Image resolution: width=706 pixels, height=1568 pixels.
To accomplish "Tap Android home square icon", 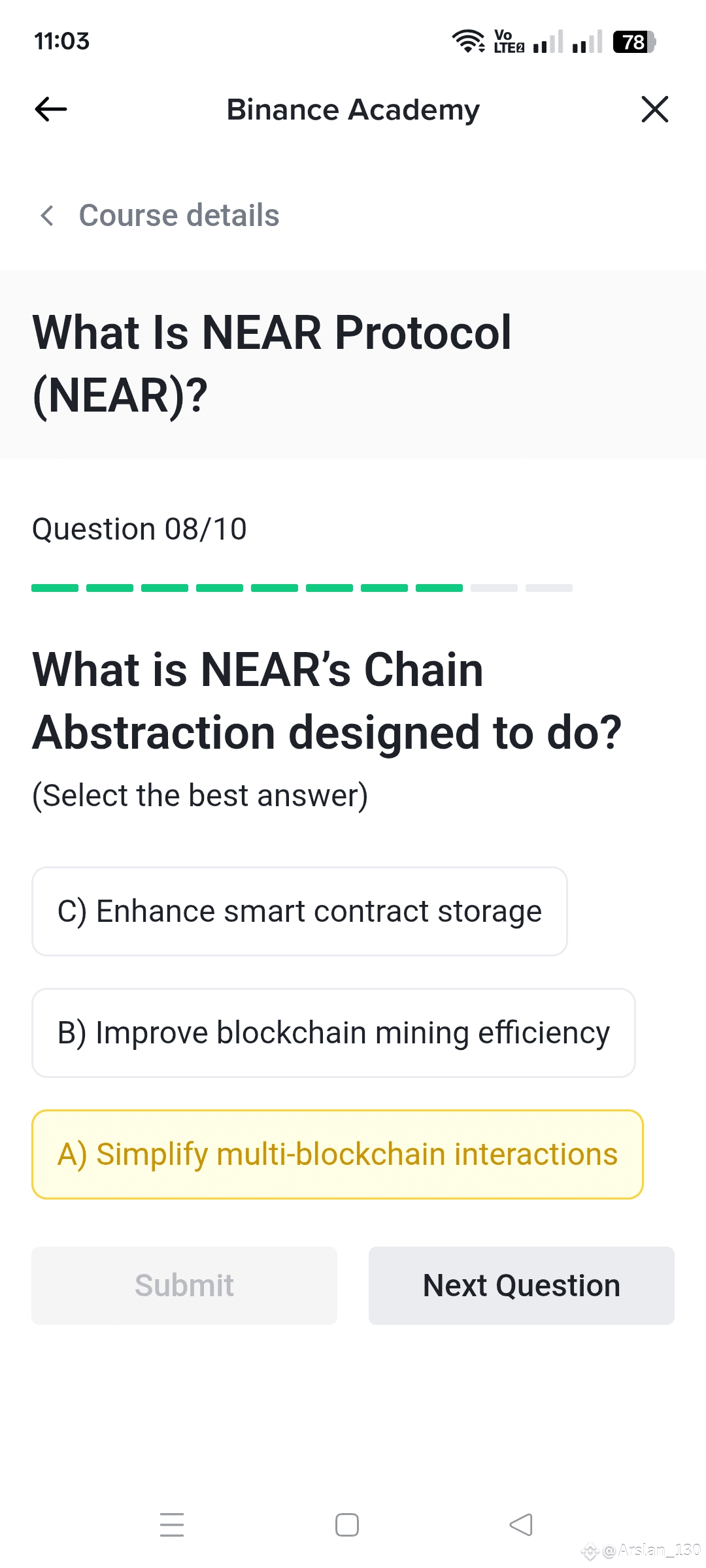I will (x=347, y=1525).
